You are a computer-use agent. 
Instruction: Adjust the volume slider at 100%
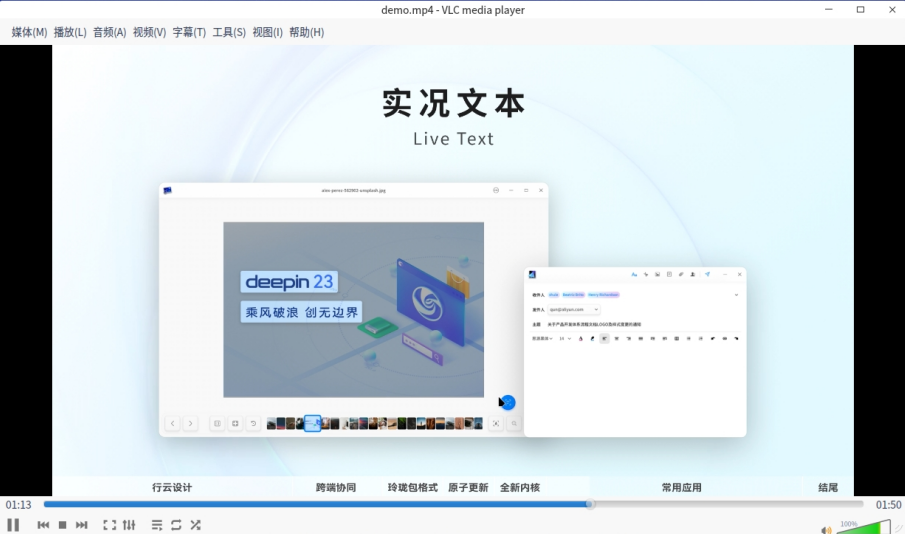[864, 526]
